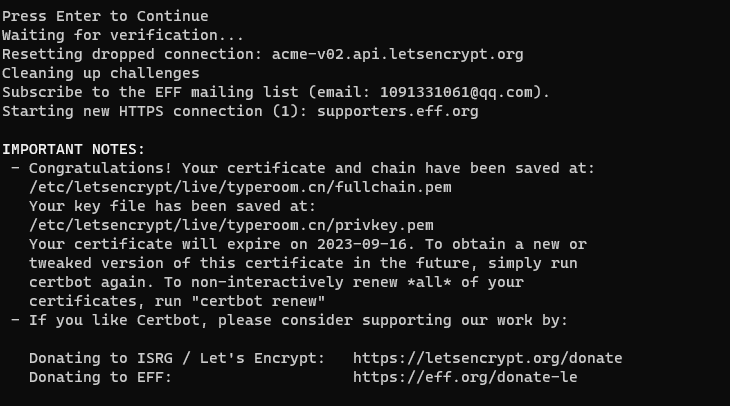Click the "Press Enter to Continue" line
Image resolution: width=730 pixels, height=406 pixels.
(x=105, y=16)
